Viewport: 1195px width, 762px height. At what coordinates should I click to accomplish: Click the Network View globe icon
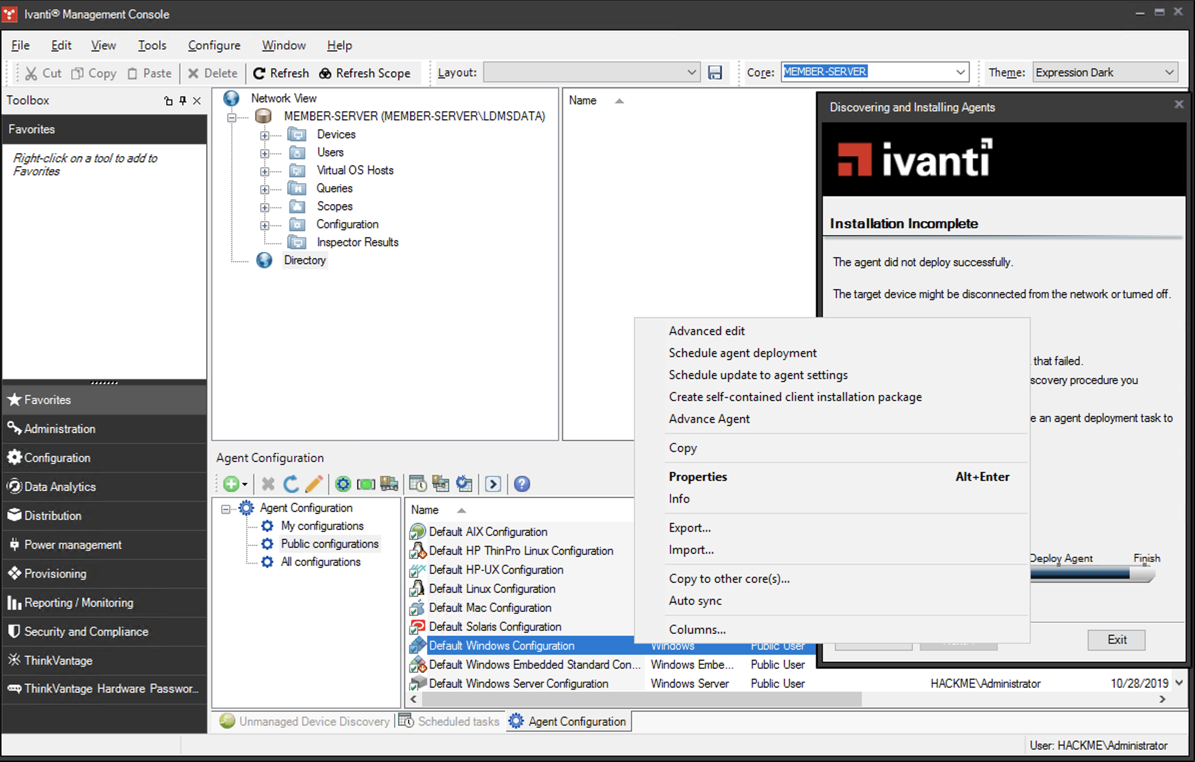(x=232, y=98)
